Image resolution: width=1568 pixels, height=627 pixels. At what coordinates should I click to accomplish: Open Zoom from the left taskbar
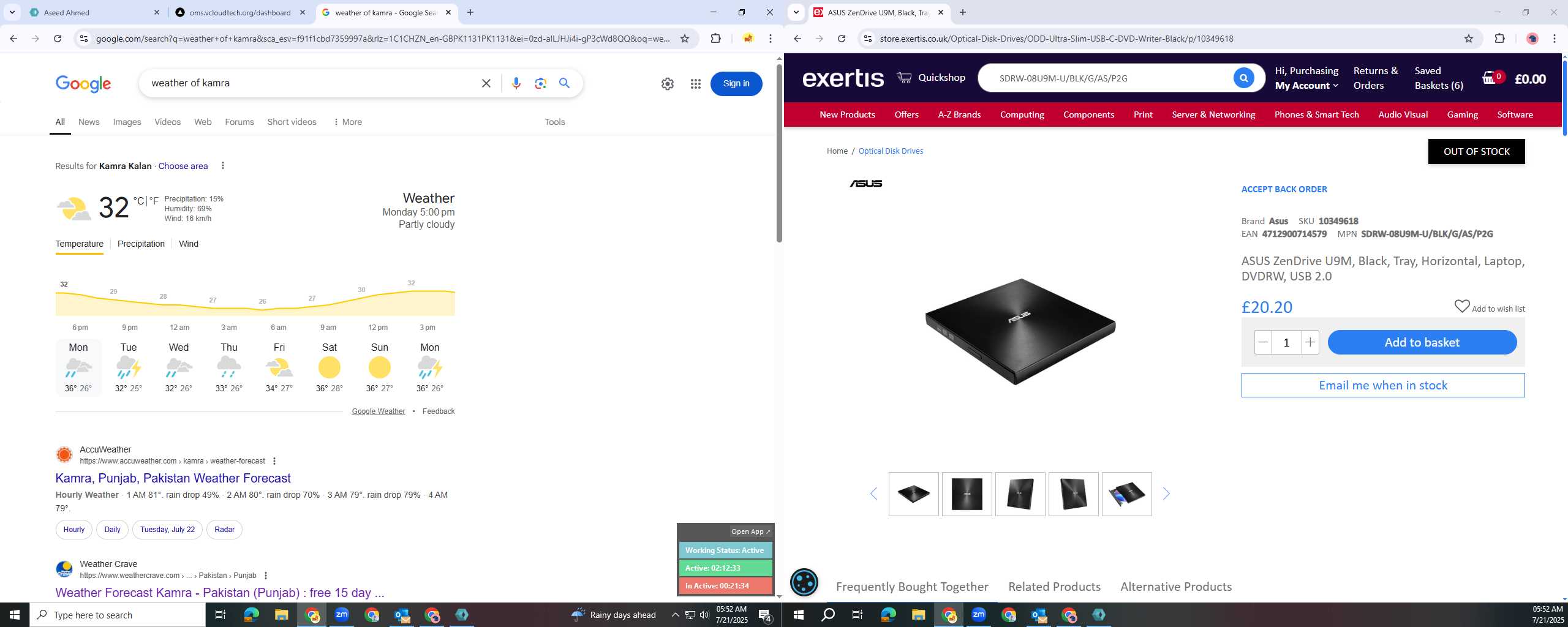tap(342, 615)
